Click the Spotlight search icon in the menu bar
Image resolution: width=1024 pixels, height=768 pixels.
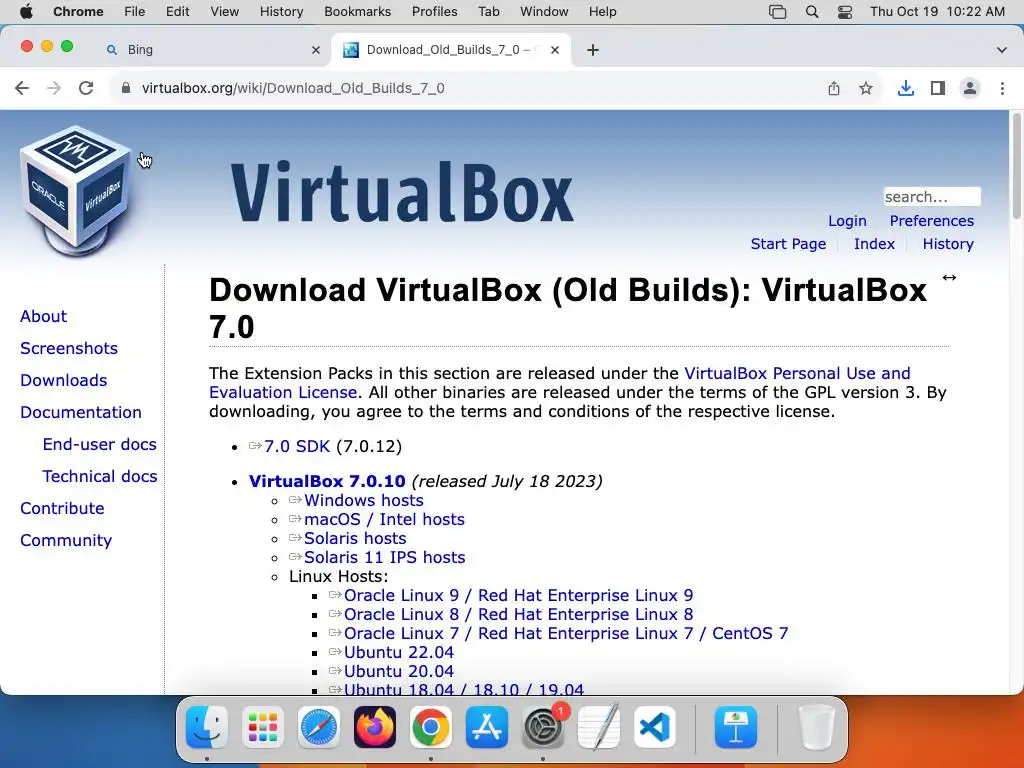(812, 12)
